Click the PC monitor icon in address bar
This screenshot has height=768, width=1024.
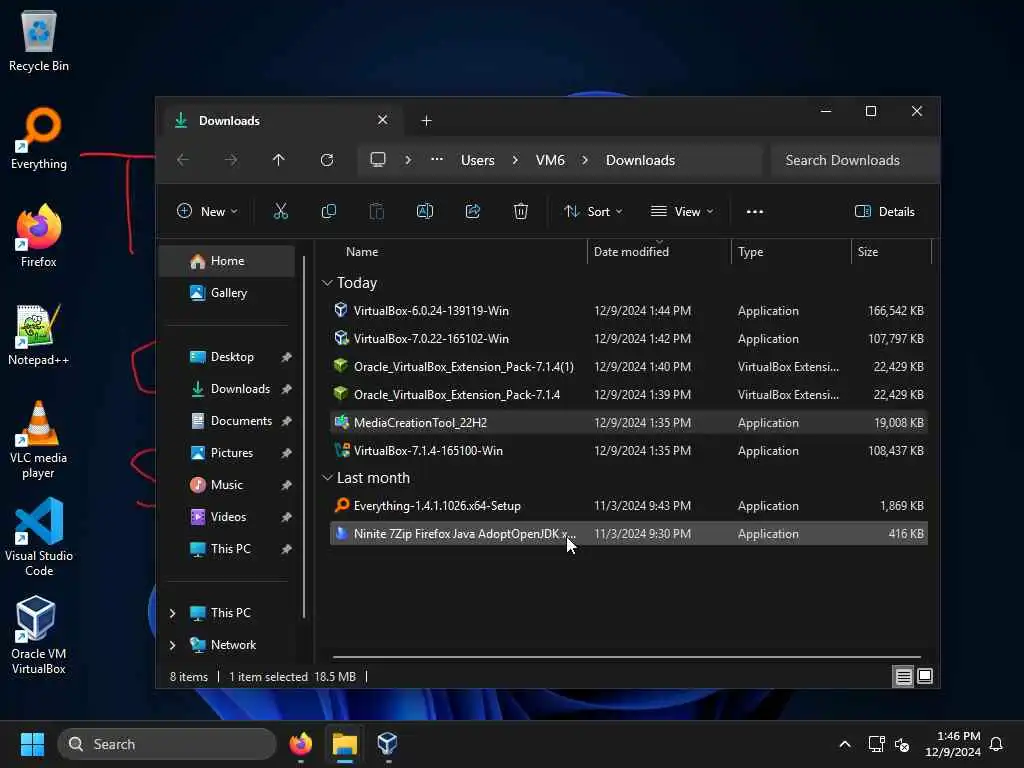coord(378,160)
